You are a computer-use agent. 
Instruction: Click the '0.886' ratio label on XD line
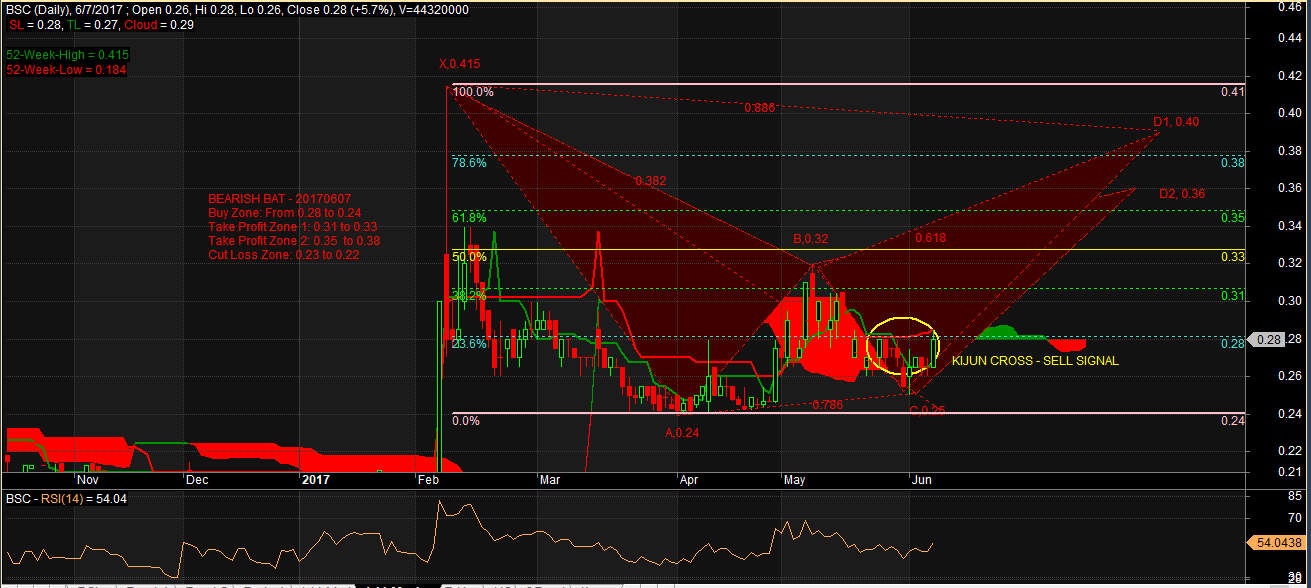coord(760,108)
